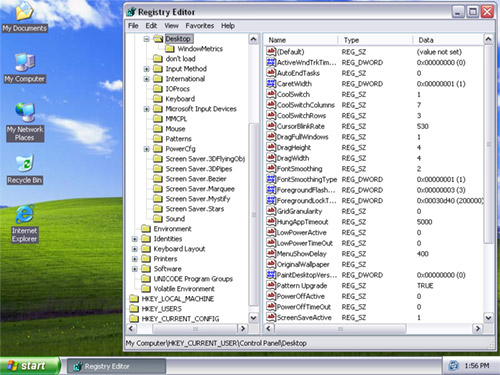Select the MMCPL key
Image resolution: width=500 pixels, height=375 pixels.
click(x=176, y=119)
